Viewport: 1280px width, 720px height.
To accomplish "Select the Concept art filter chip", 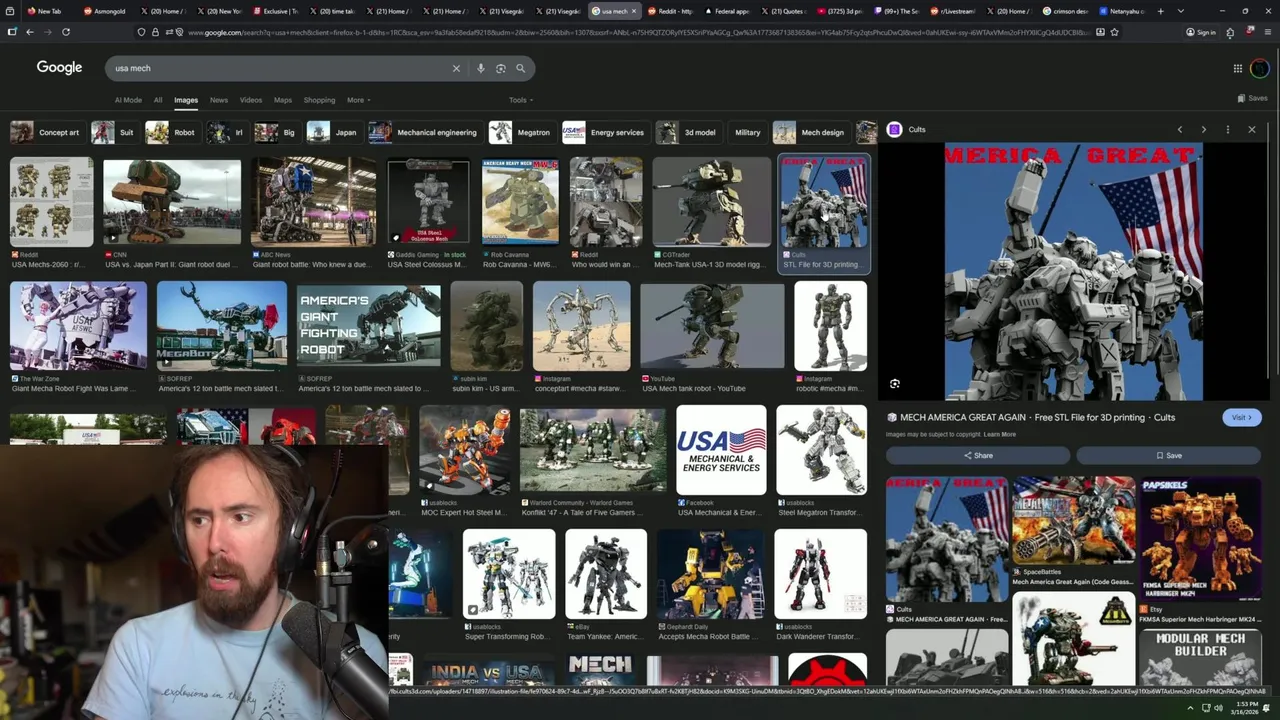I will pos(46,132).
